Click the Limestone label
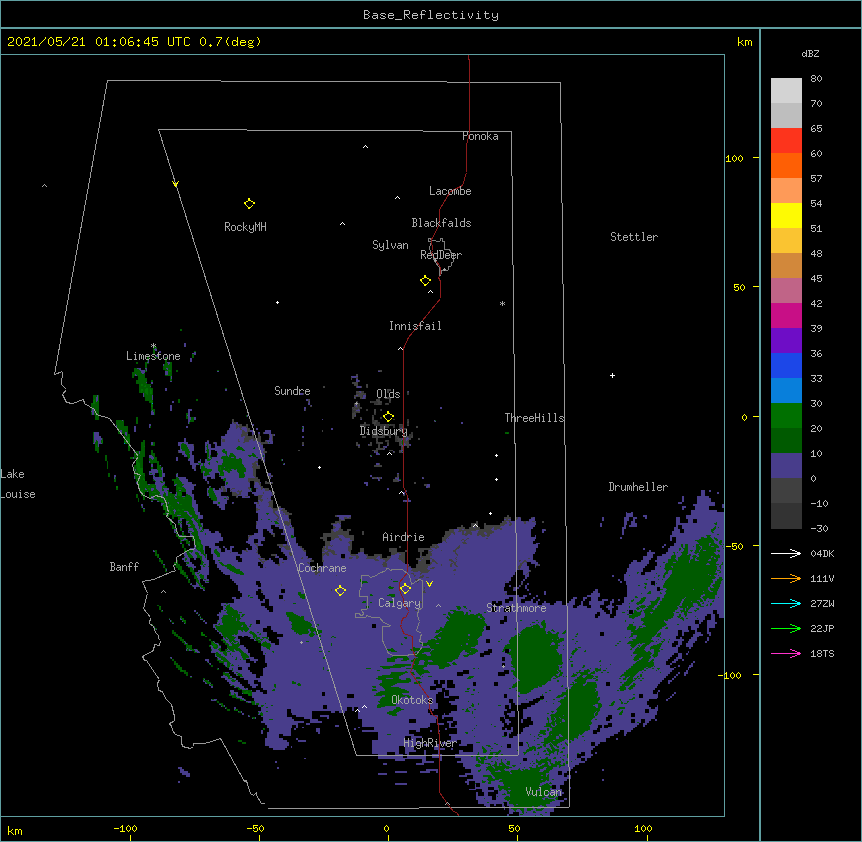The height and width of the screenshot is (842, 862). (153, 356)
